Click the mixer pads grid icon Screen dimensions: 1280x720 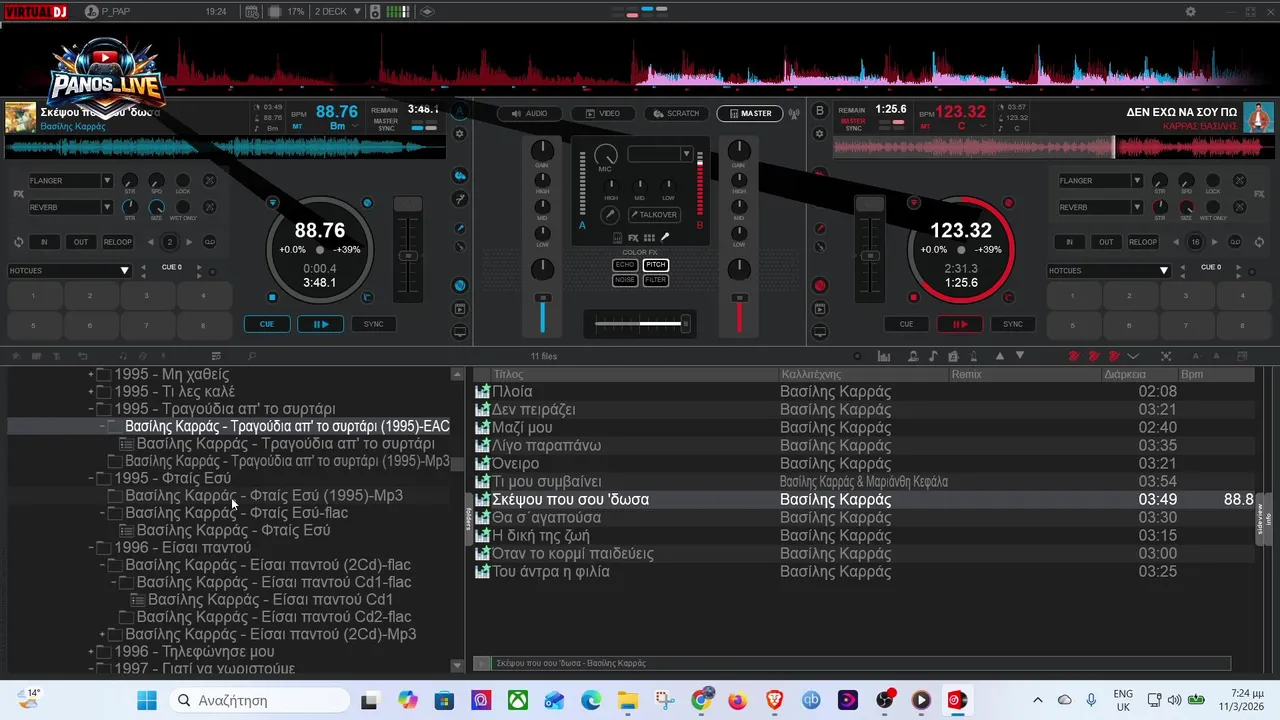click(649, 238)
